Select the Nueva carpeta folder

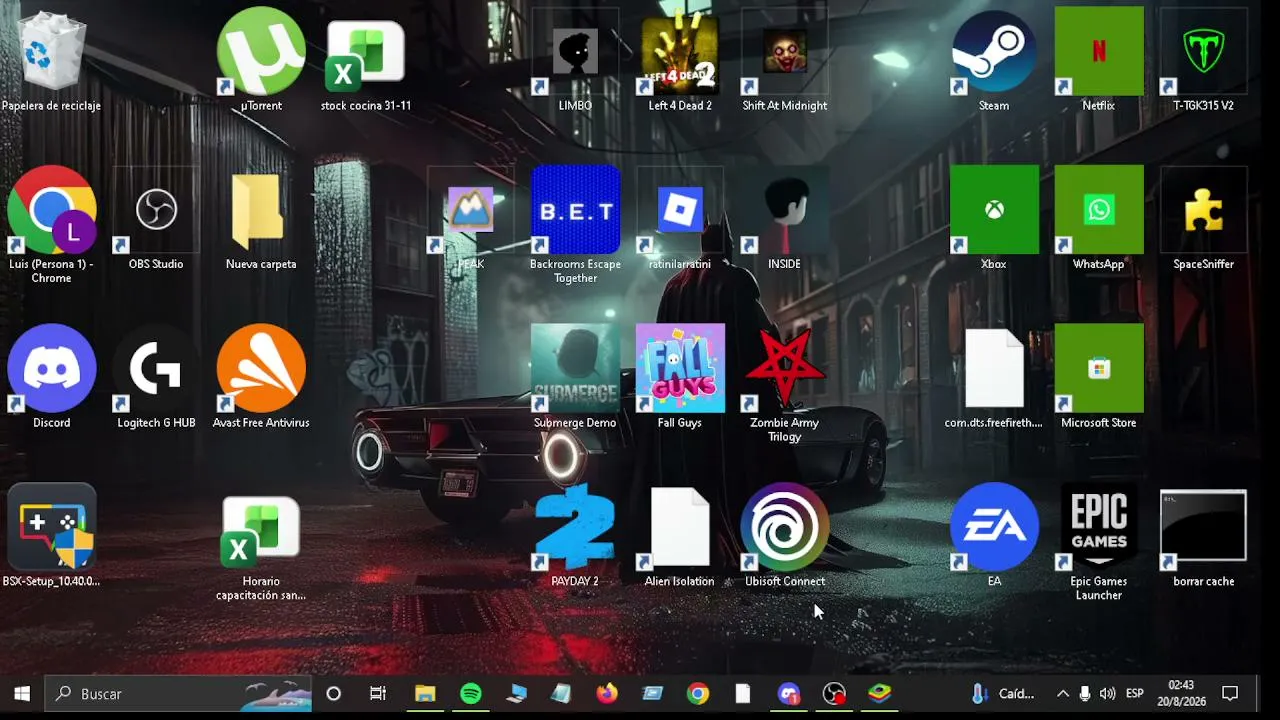pos(261,219)
